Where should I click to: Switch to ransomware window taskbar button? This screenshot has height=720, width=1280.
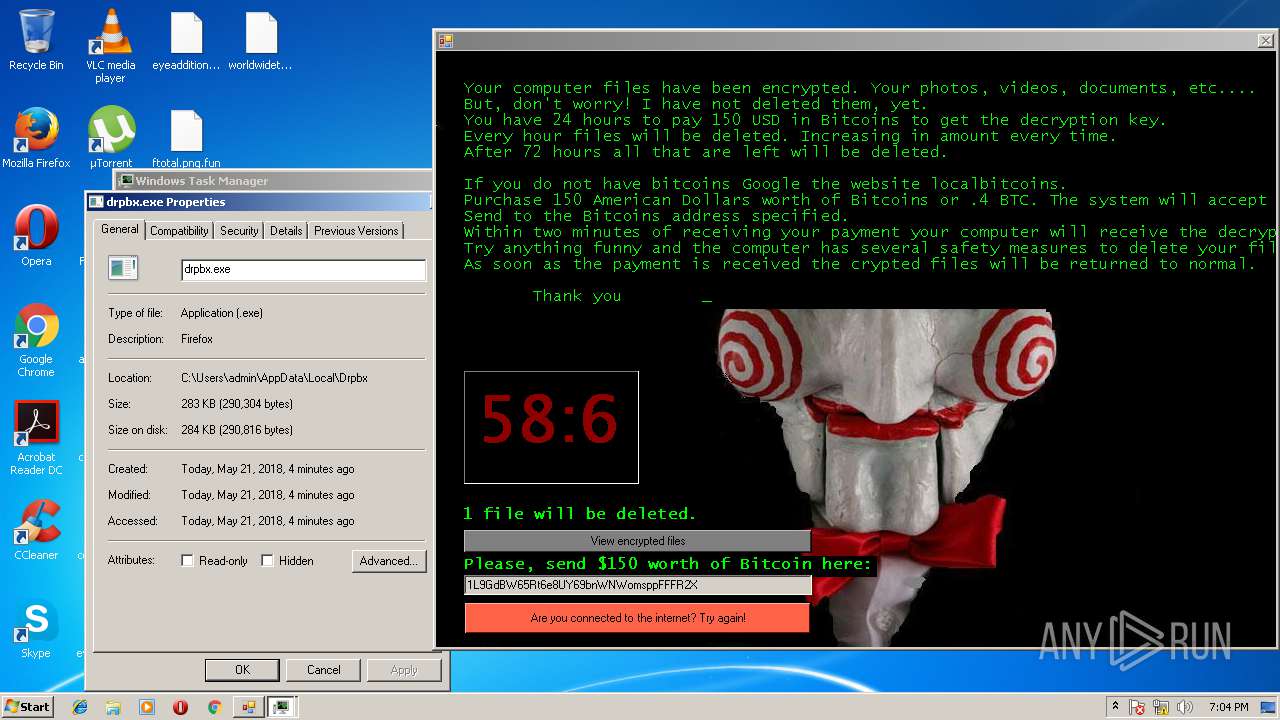(x=248, y=707)
